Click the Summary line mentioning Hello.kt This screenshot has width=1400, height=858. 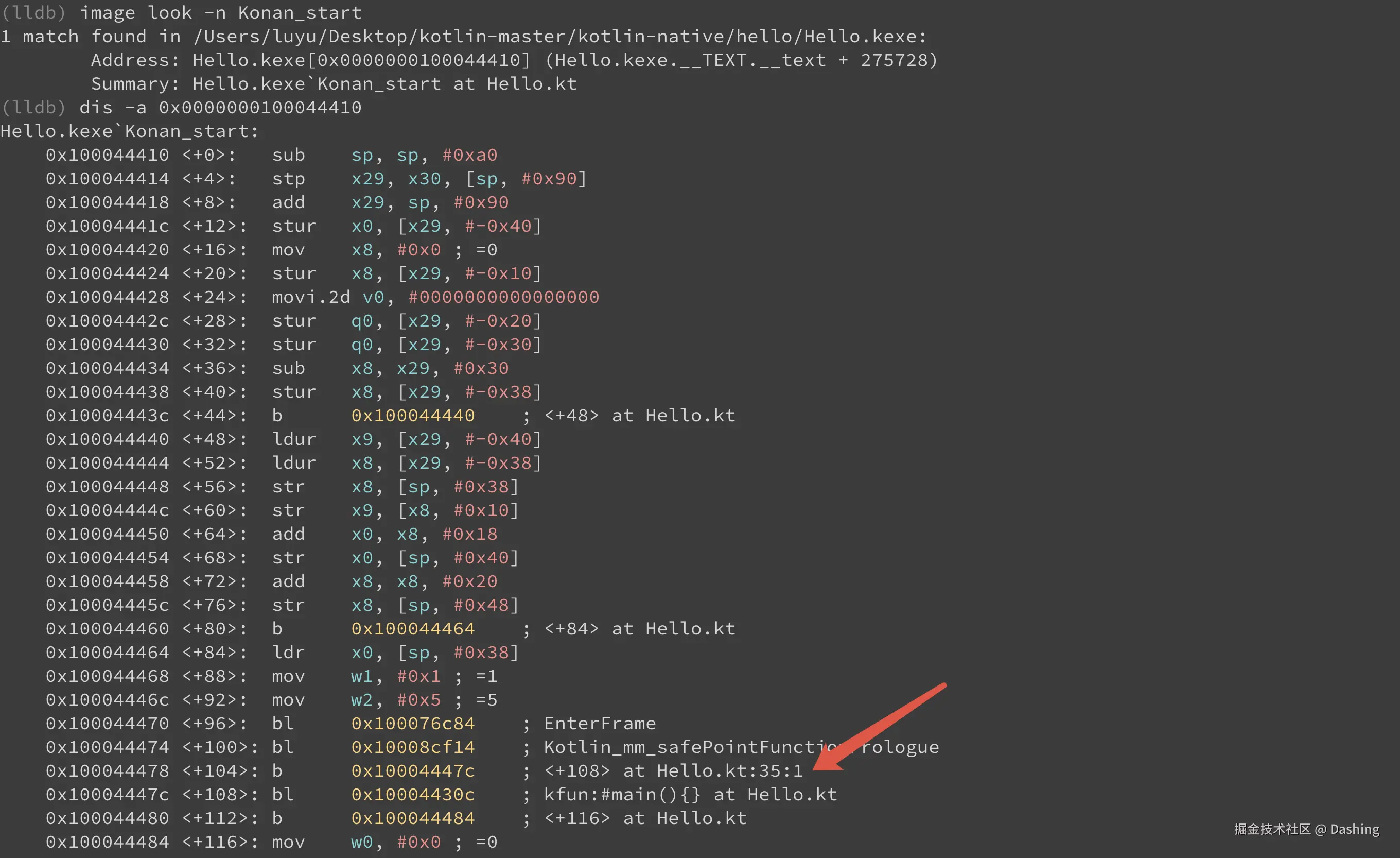(334, 84)
